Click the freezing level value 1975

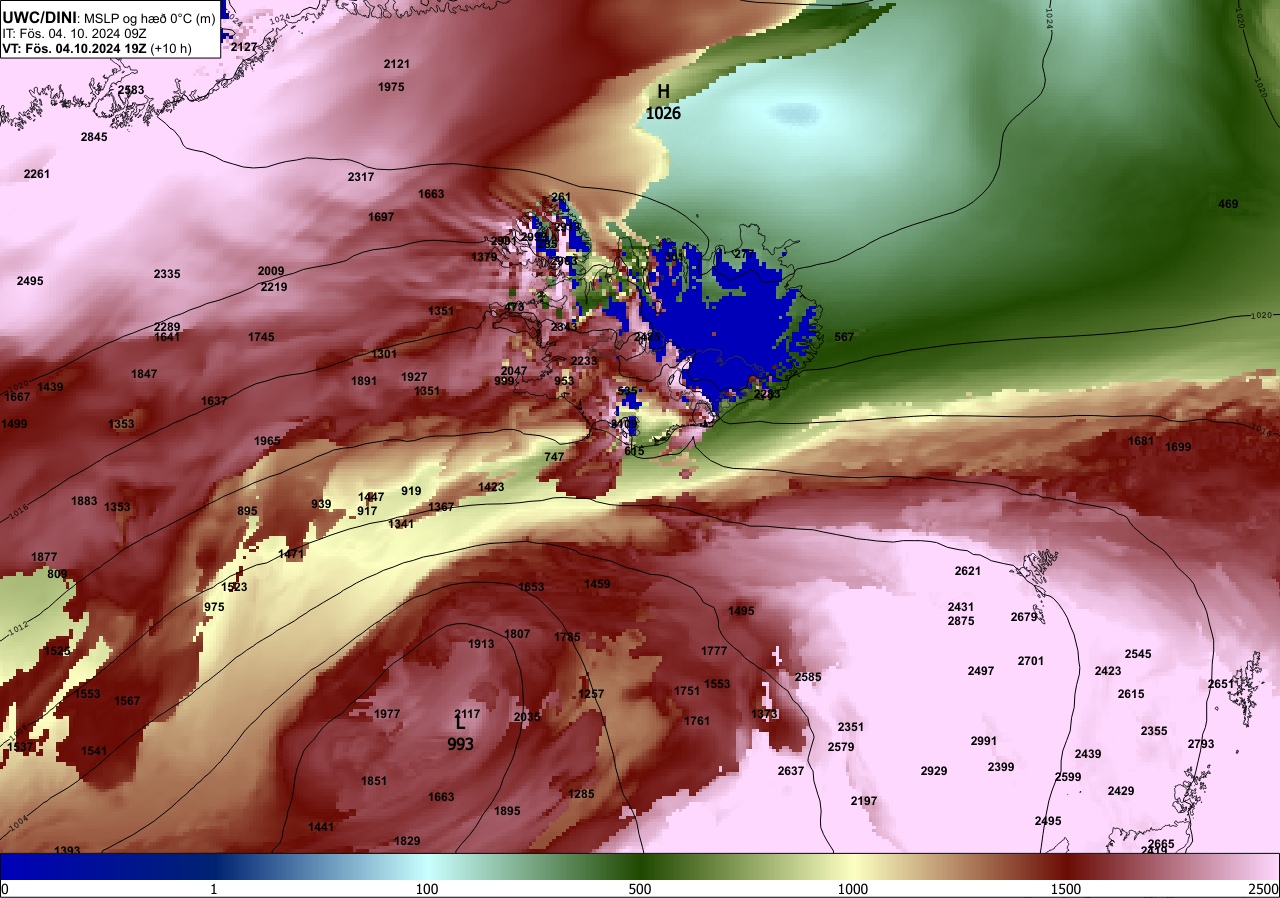(x=392, y=88)
